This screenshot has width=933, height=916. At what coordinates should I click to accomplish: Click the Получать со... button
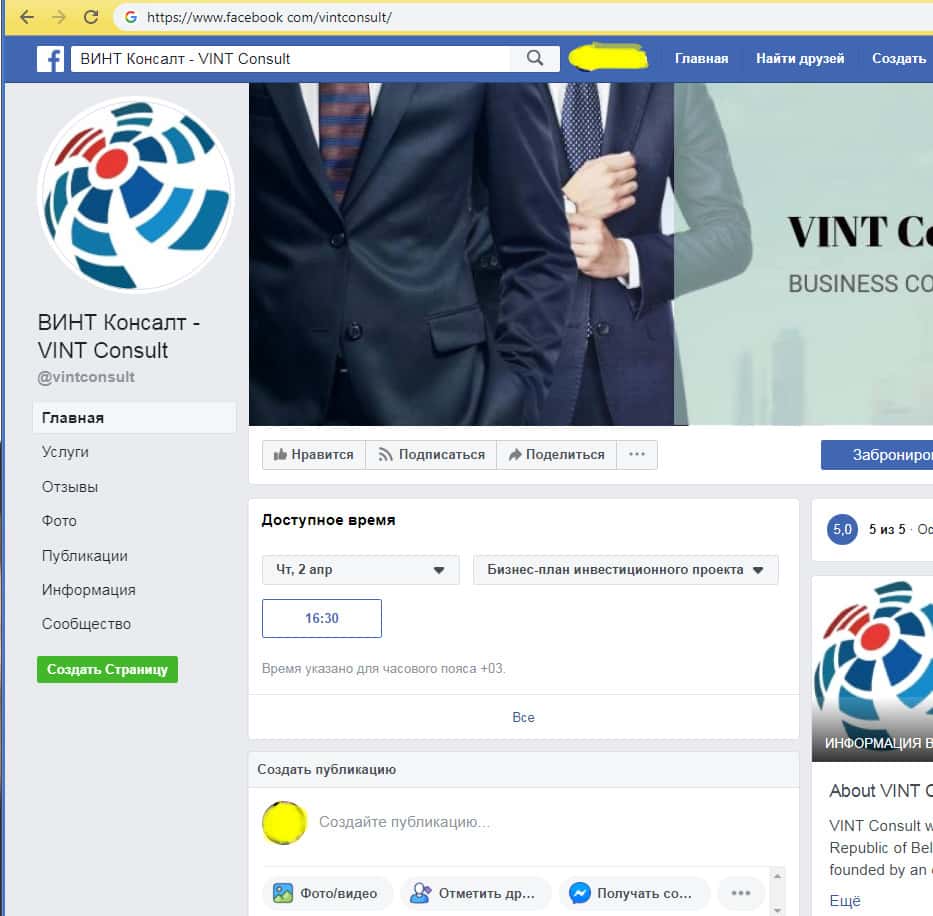point(634,893)
